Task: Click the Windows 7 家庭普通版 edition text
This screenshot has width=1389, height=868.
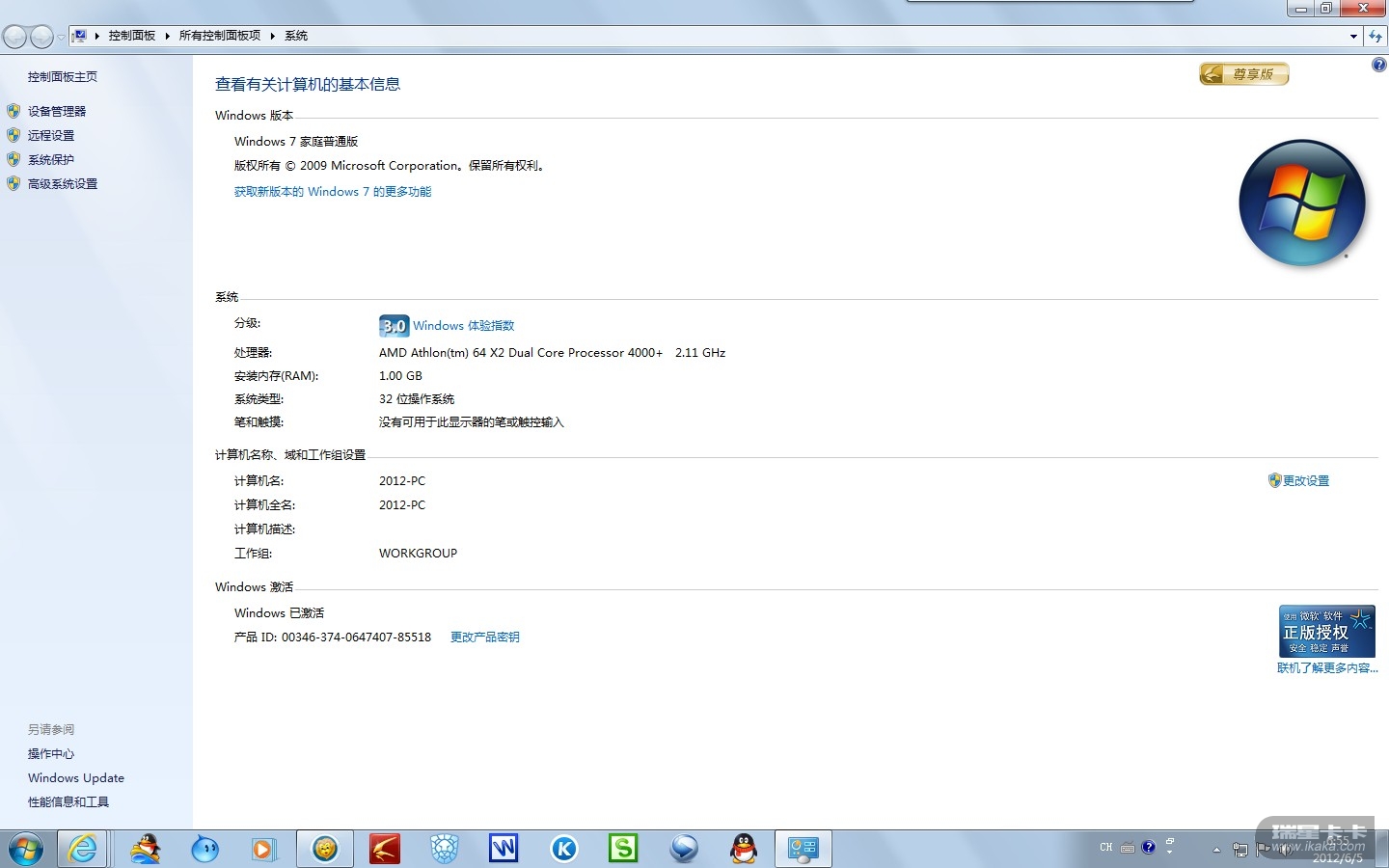Action: tap(296, 142)
